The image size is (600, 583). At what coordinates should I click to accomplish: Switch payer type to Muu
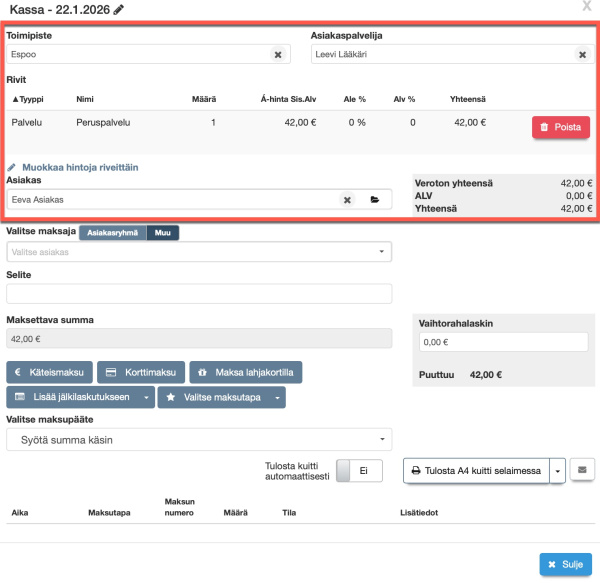[163, 233]
